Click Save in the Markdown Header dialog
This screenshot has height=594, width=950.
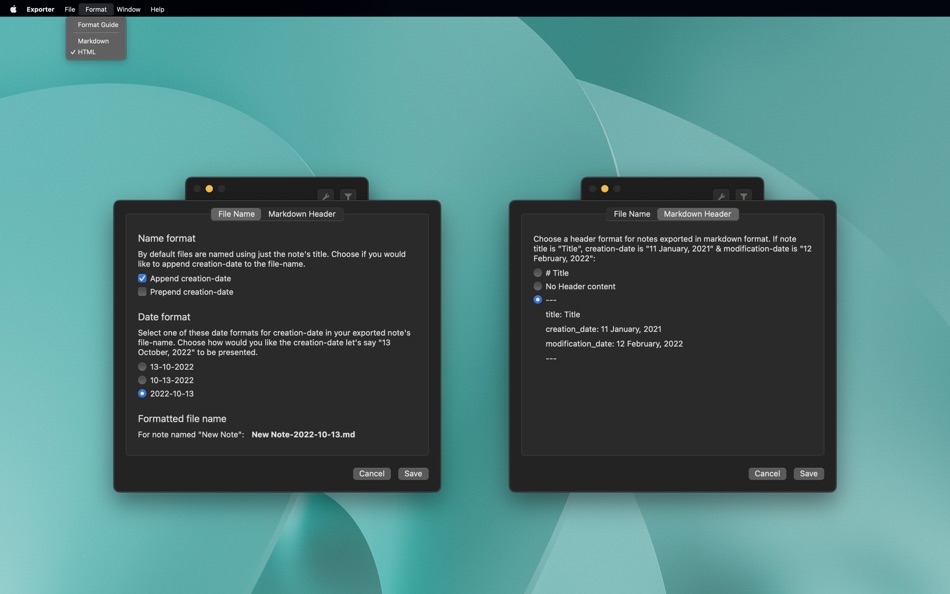pos(809,473)
